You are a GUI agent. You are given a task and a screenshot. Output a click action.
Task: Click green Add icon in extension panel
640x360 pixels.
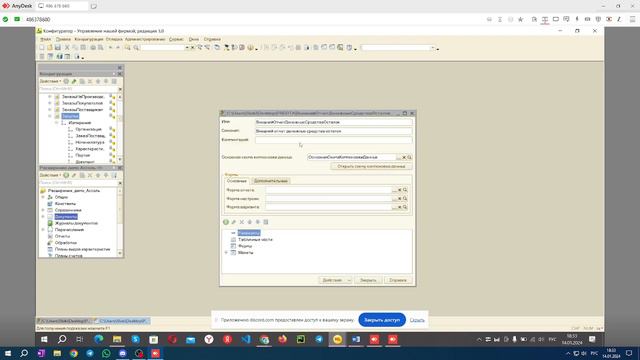[66, 175]
